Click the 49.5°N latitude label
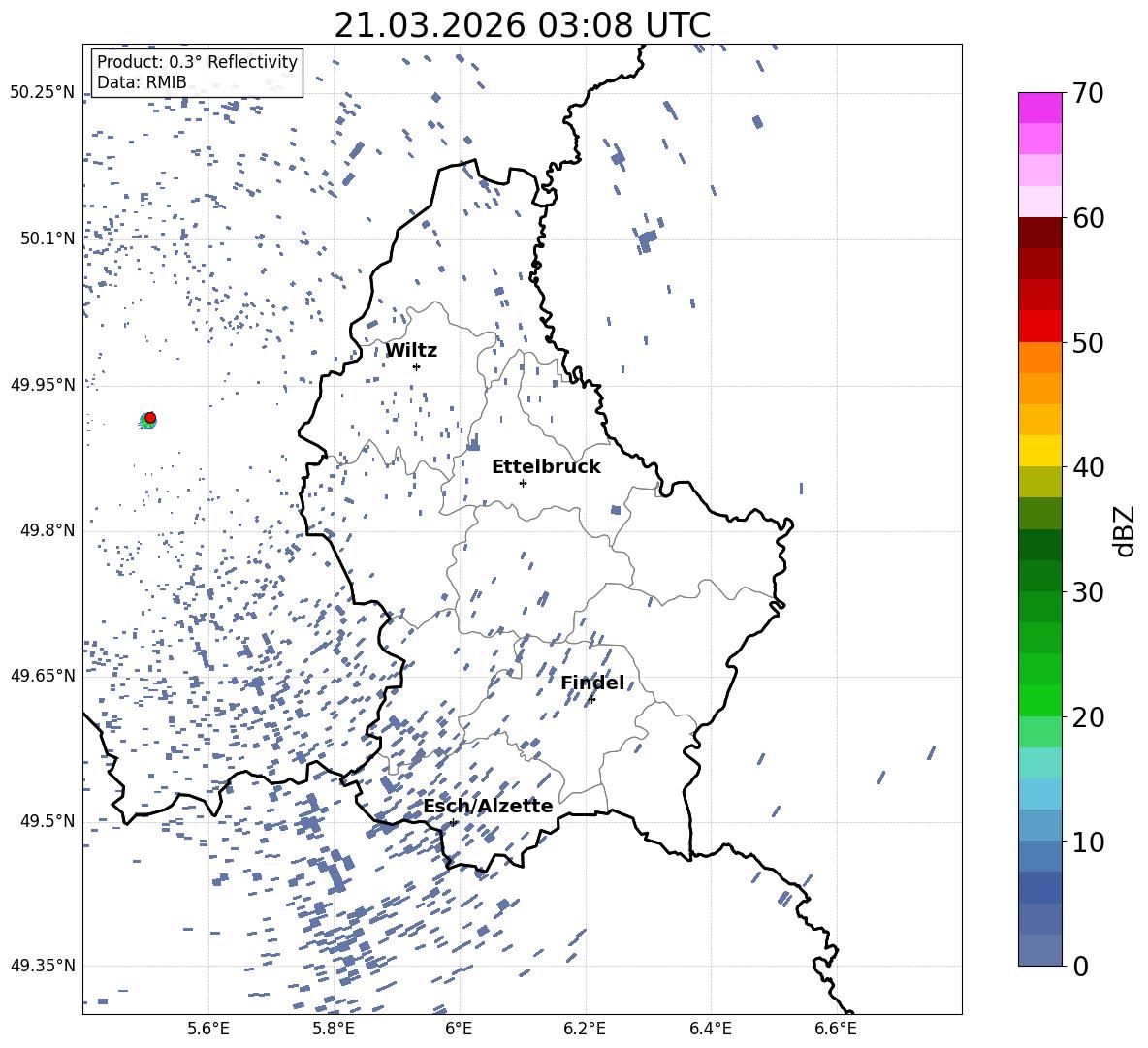The image size is (1148, 1048). (x=48, y=820)
